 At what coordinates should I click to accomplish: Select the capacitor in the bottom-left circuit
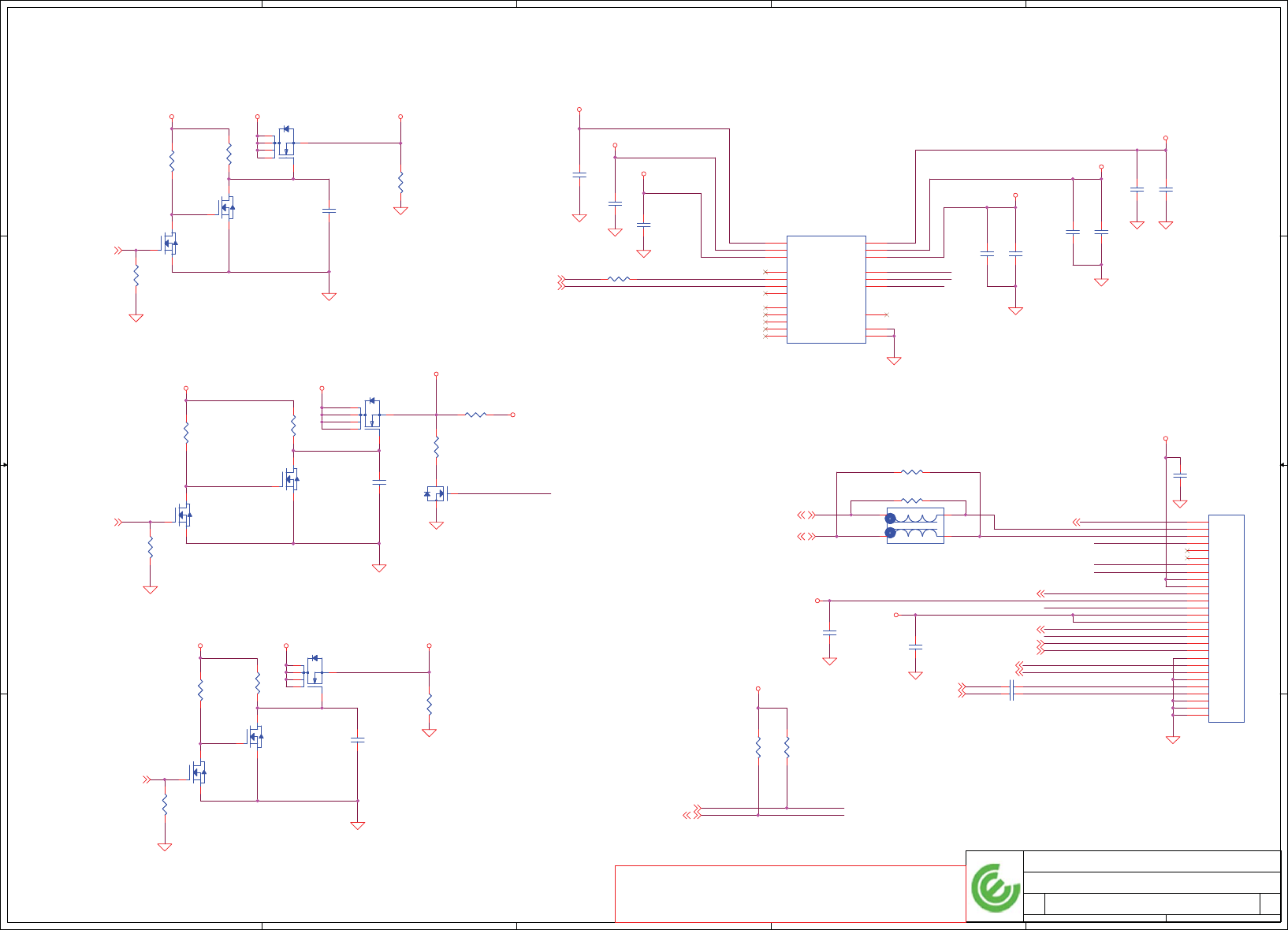(357, 740)
